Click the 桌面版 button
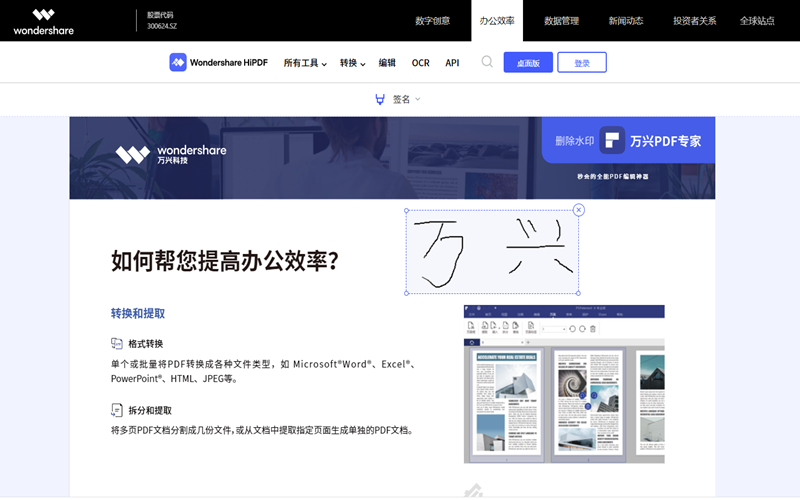This screenshot has width=800, height=500. (x=528, y=62)
